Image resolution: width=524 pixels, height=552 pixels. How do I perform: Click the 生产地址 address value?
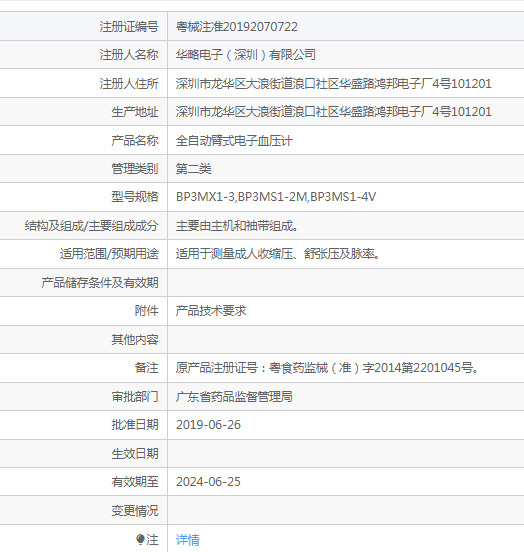coord(333,112)
